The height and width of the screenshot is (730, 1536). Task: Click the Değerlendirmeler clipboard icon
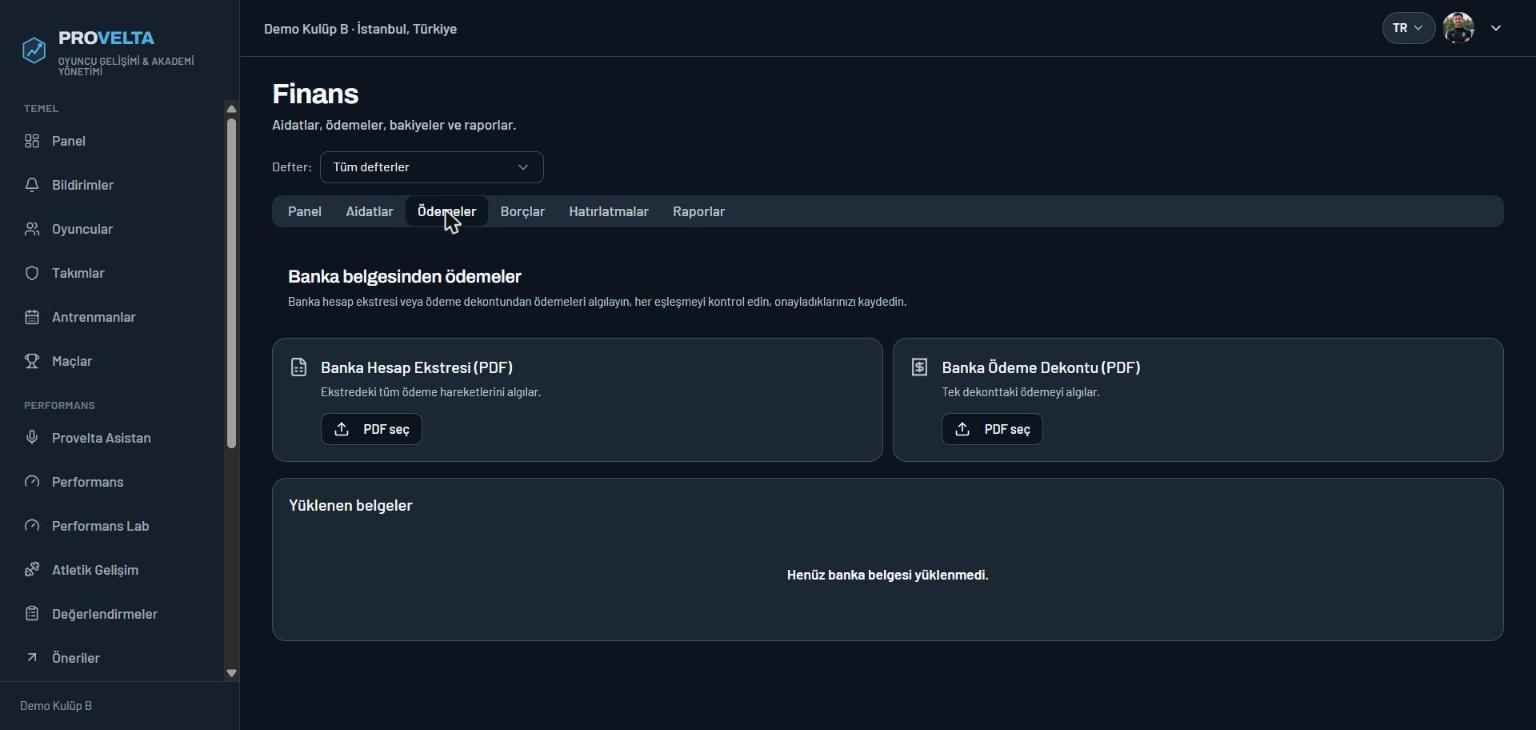point(32,614)
